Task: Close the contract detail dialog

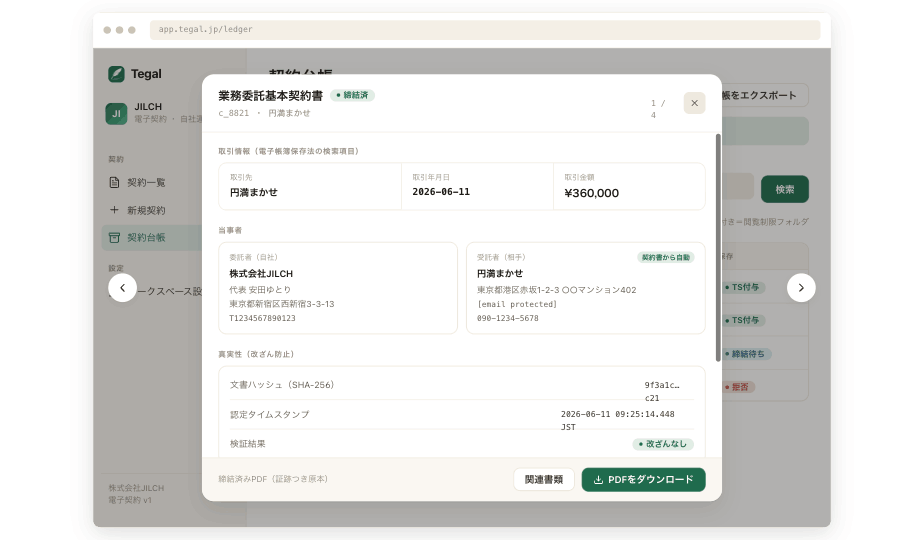Action: (694, 103)
